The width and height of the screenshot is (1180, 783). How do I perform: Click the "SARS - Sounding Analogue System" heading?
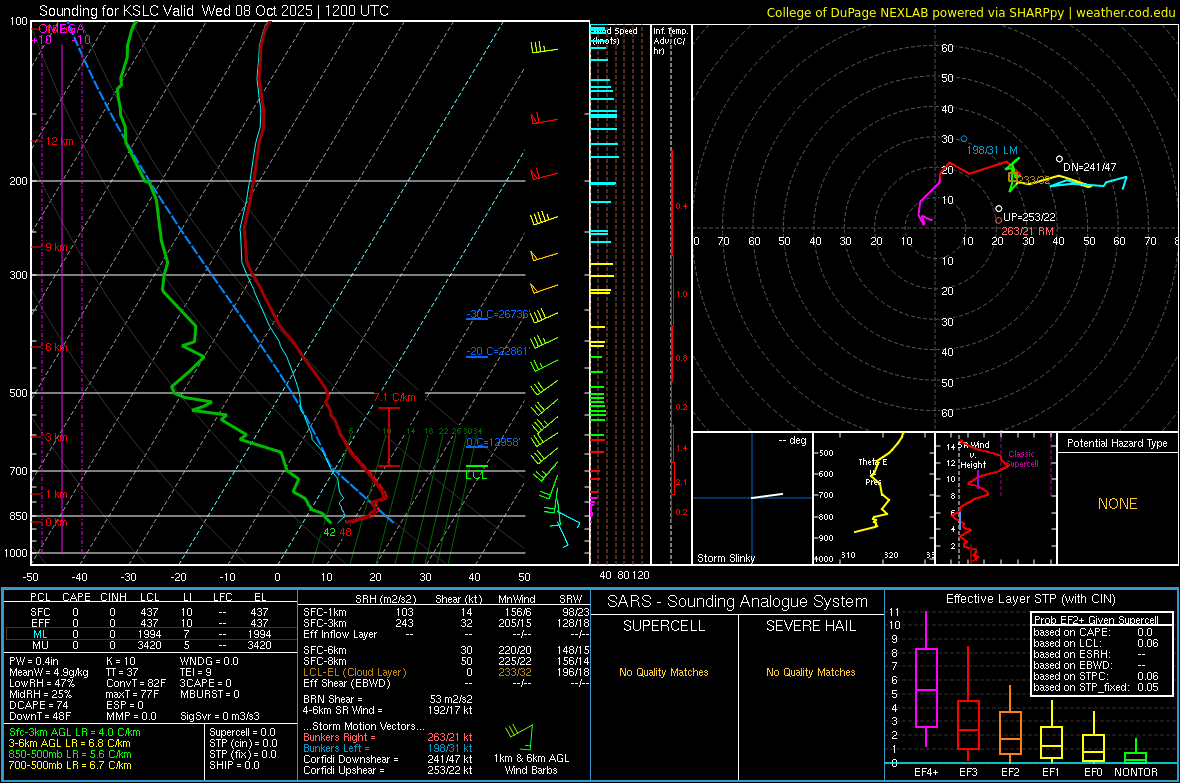click(738, 602)
